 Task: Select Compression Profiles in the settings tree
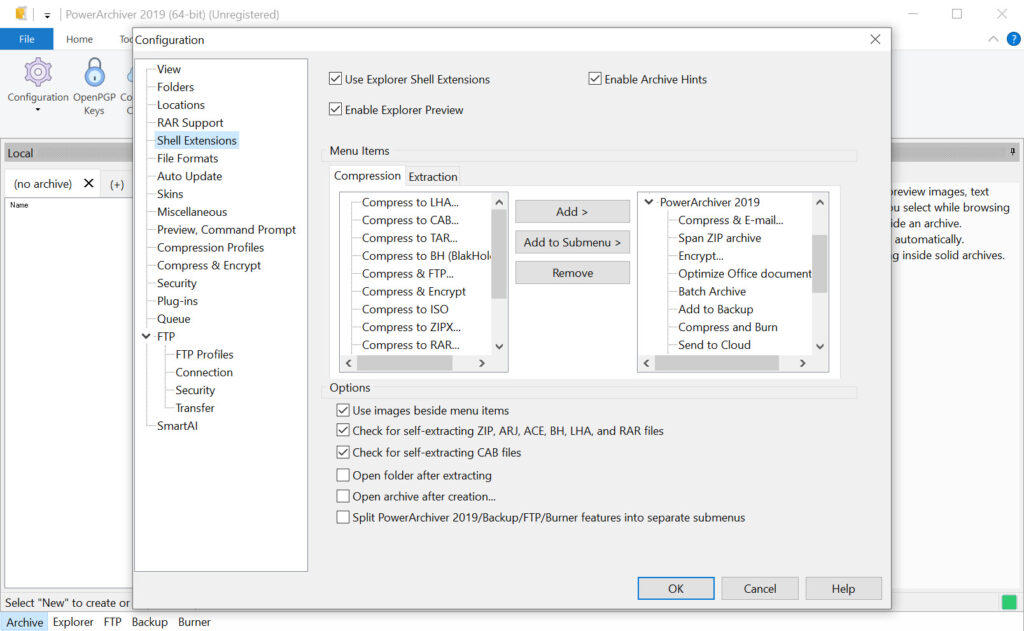(x=210, y=248)
